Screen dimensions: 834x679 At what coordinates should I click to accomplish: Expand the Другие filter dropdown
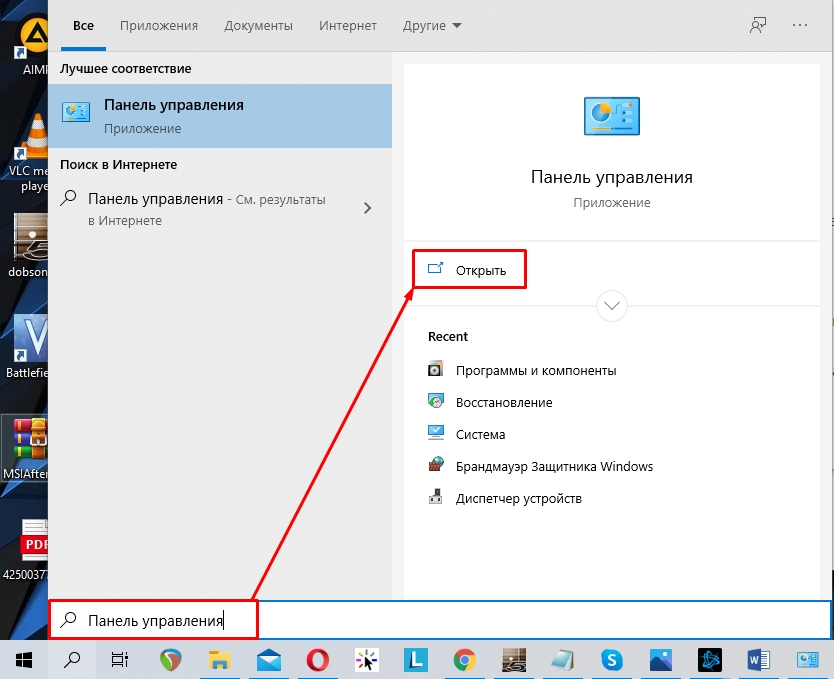click(432, 25)
